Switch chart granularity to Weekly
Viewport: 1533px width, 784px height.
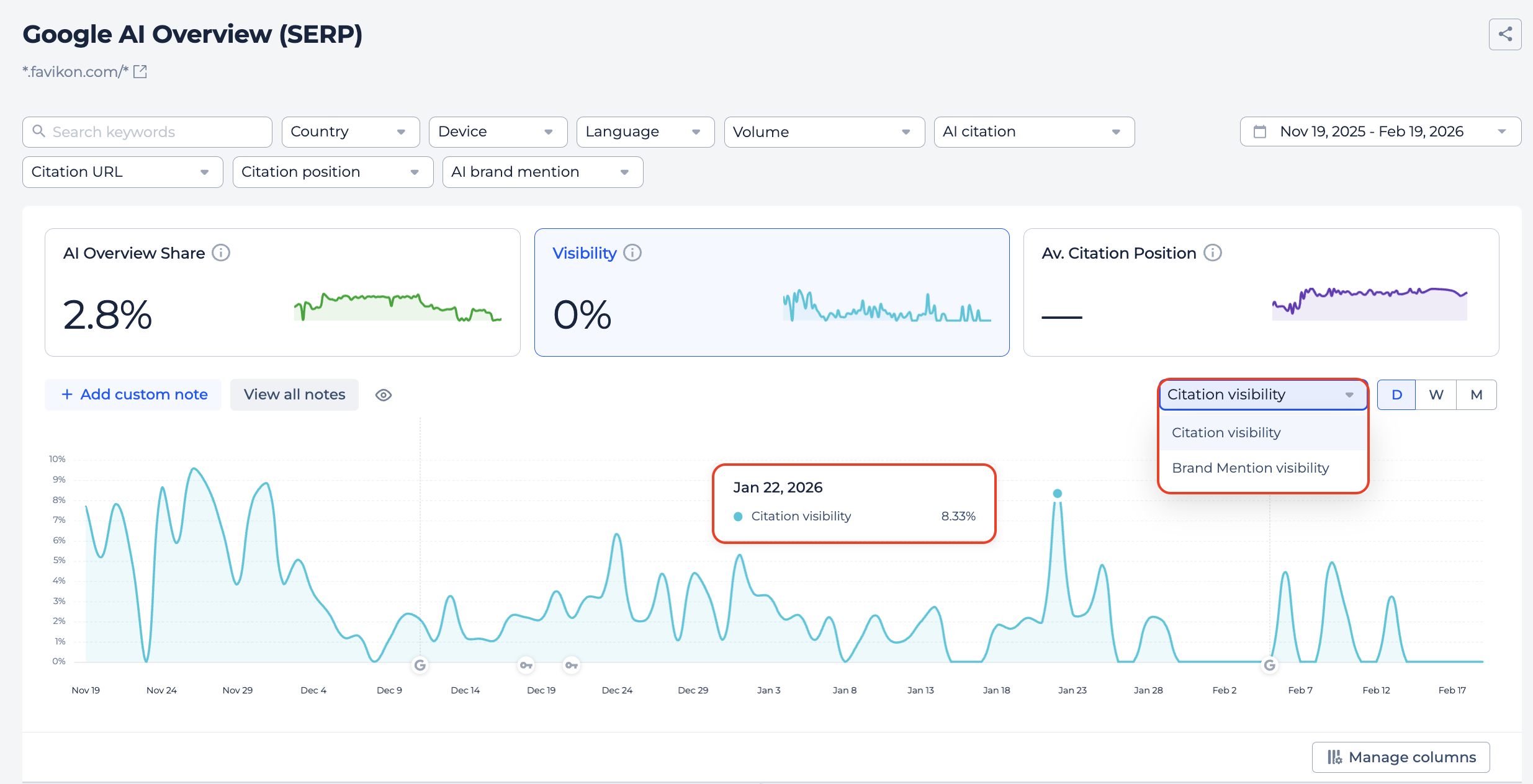click(x=1436, y=394)
